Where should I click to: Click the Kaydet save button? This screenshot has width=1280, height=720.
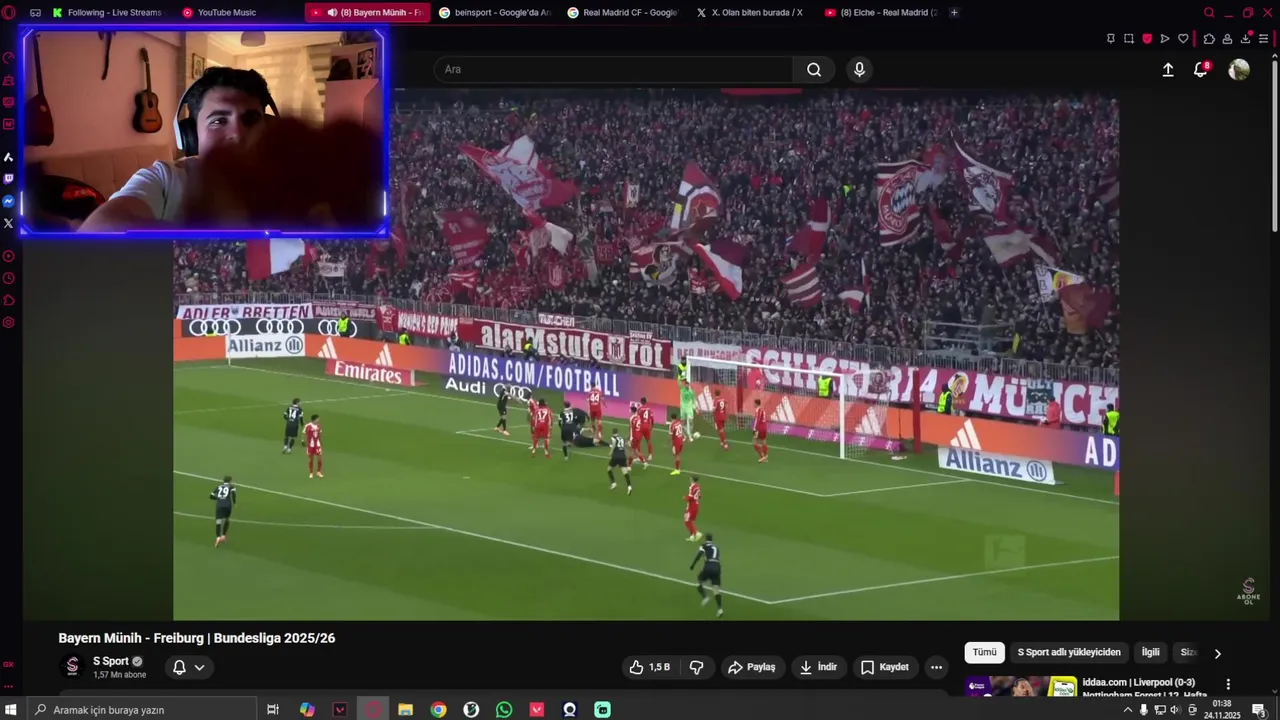pyautogui.click(x=885, y=667)
